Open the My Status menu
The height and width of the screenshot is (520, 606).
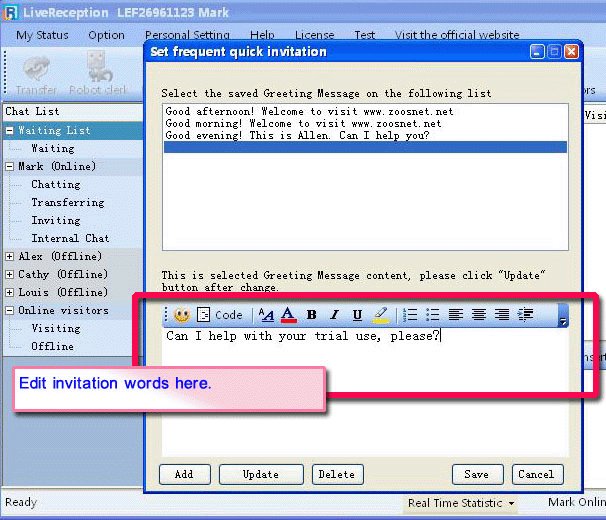[x=42, y=35]
